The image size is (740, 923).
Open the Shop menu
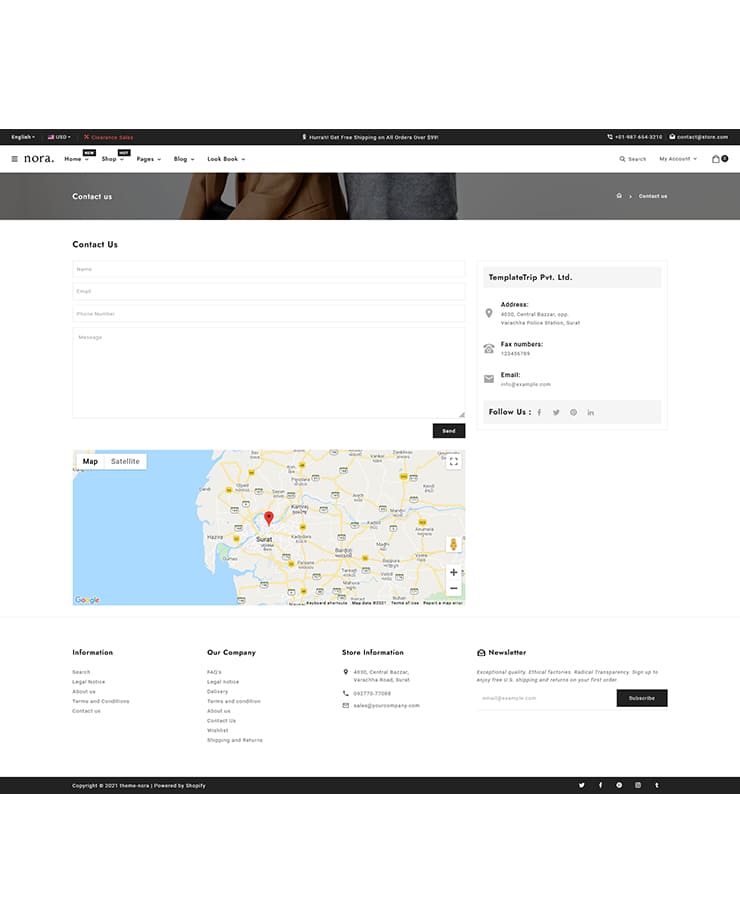pyautogui.click(x=112, y=159)
